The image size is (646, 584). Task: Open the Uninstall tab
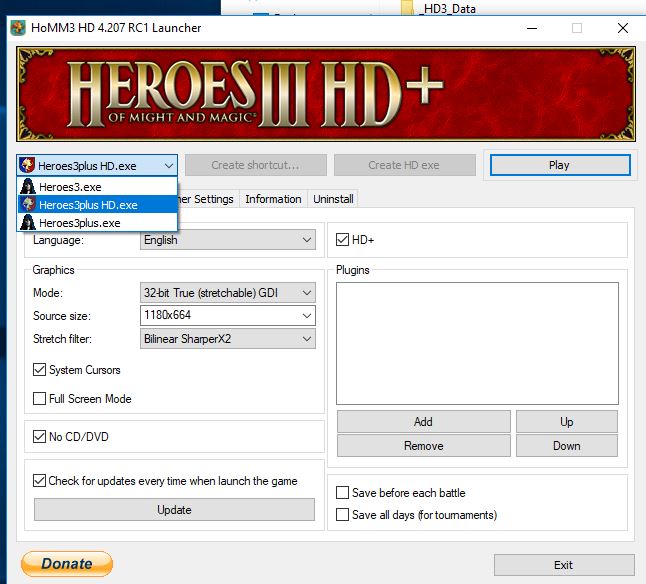333,199
